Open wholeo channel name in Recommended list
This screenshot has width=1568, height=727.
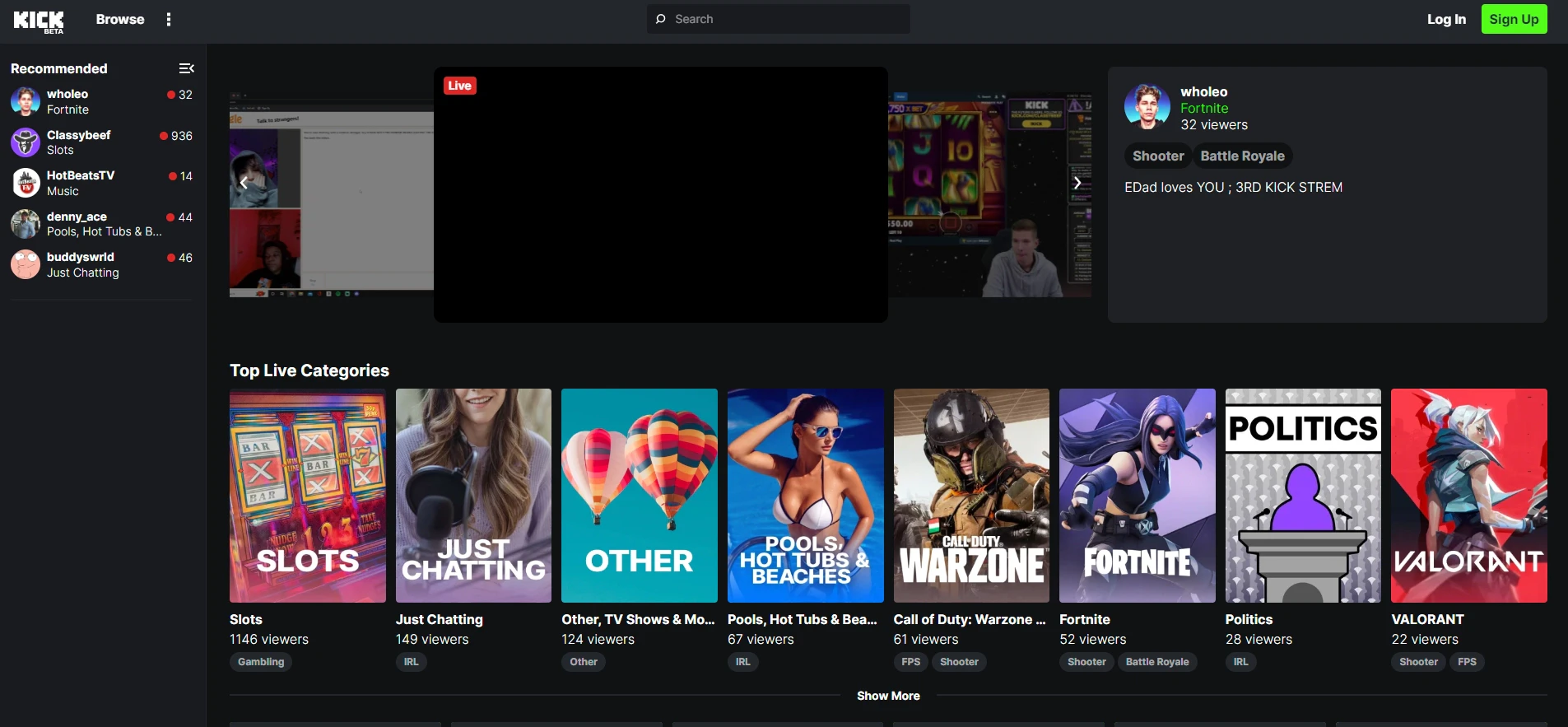[67, 94]
